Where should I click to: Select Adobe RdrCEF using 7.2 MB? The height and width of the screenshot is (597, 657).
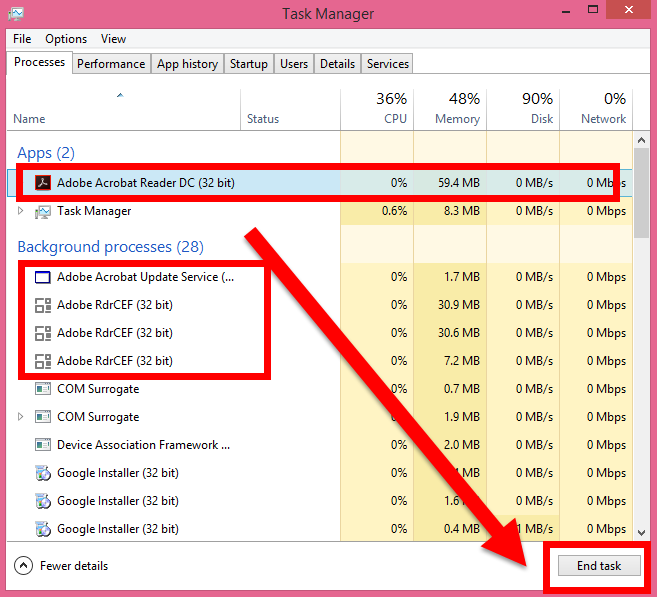point(319,361)
